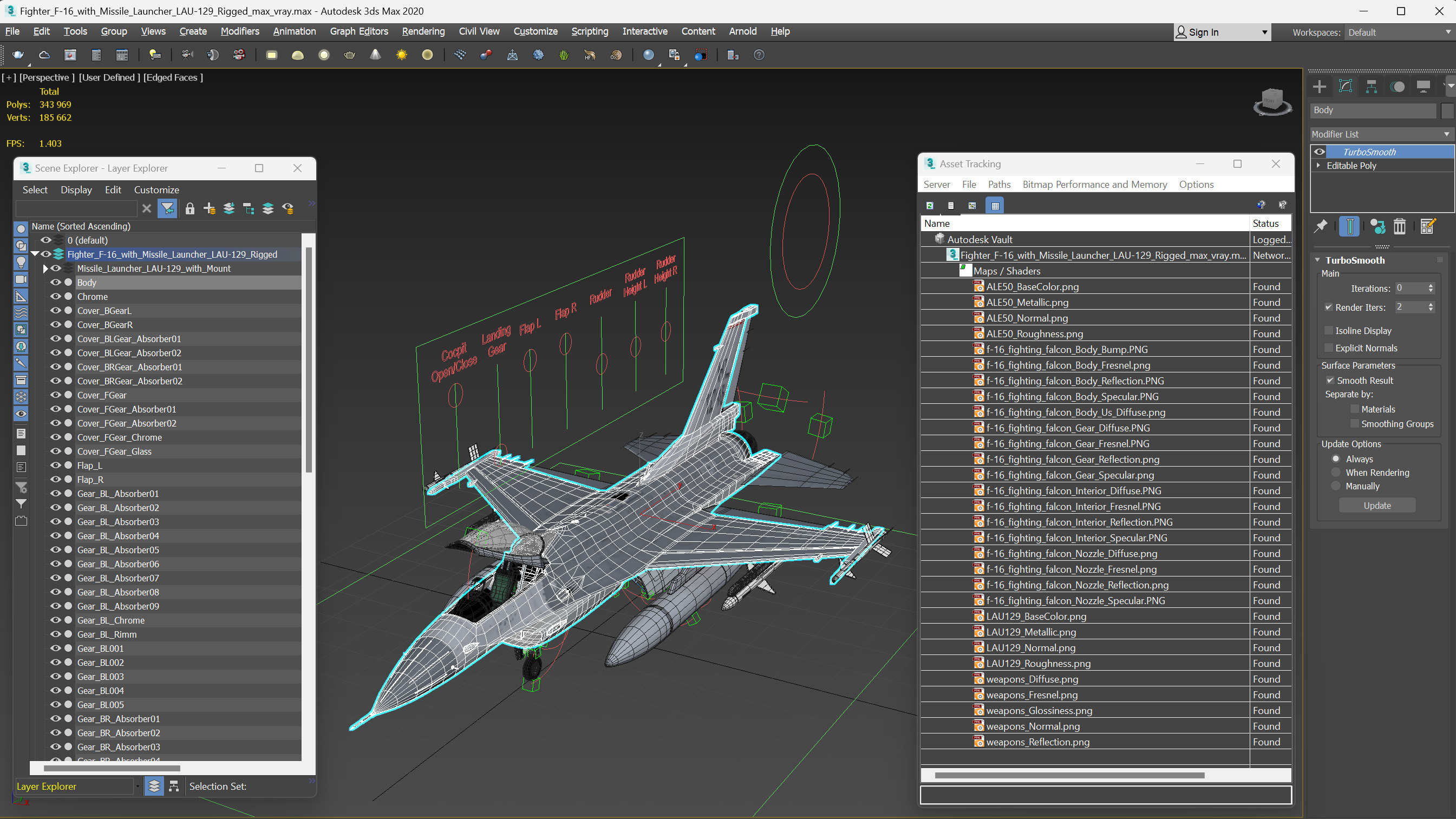Open the Modifiers menu
Viewport: 1456px width, 819px height.
point(240,31)
